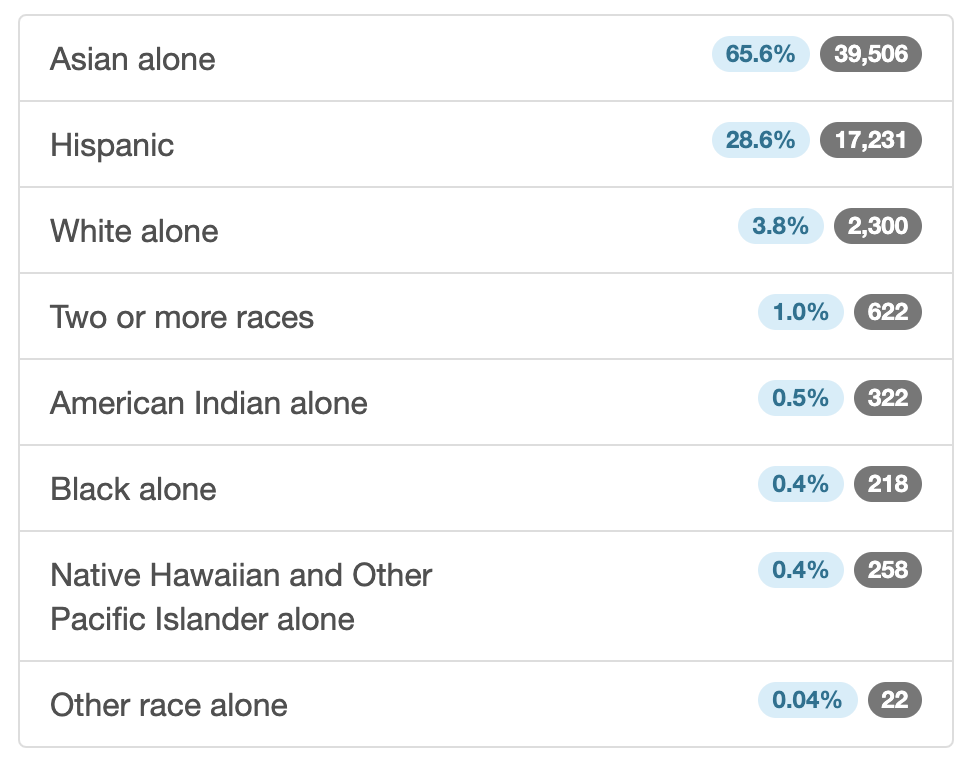This screenshot has width=968, height=770.
Task: Select the American Indian alone row
Action: [x=486, y=402]
